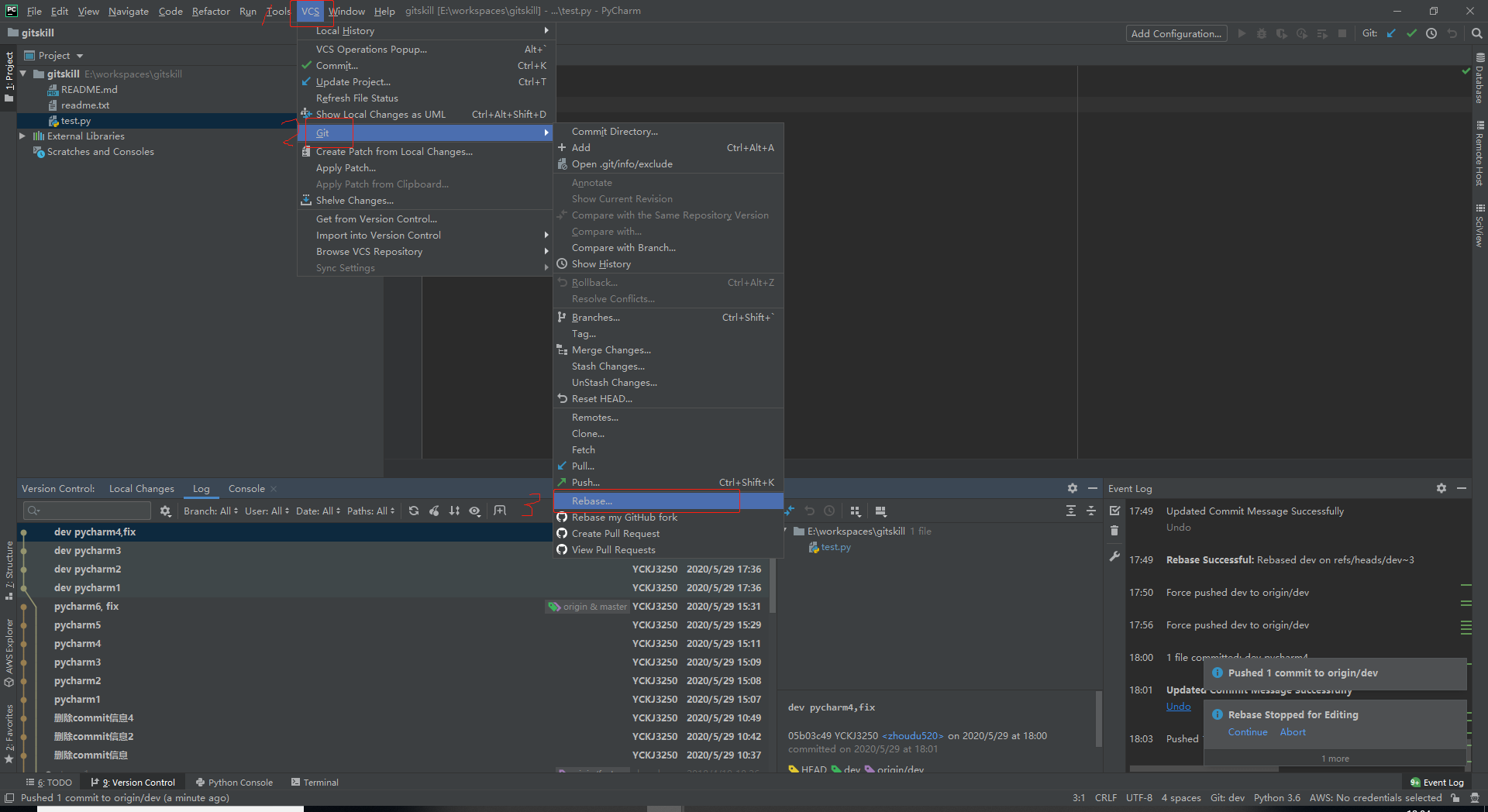Commit changes via the green checkmark toolbar icon
This screenshot has width=1488, height=812.
[x=1410, y=33]
